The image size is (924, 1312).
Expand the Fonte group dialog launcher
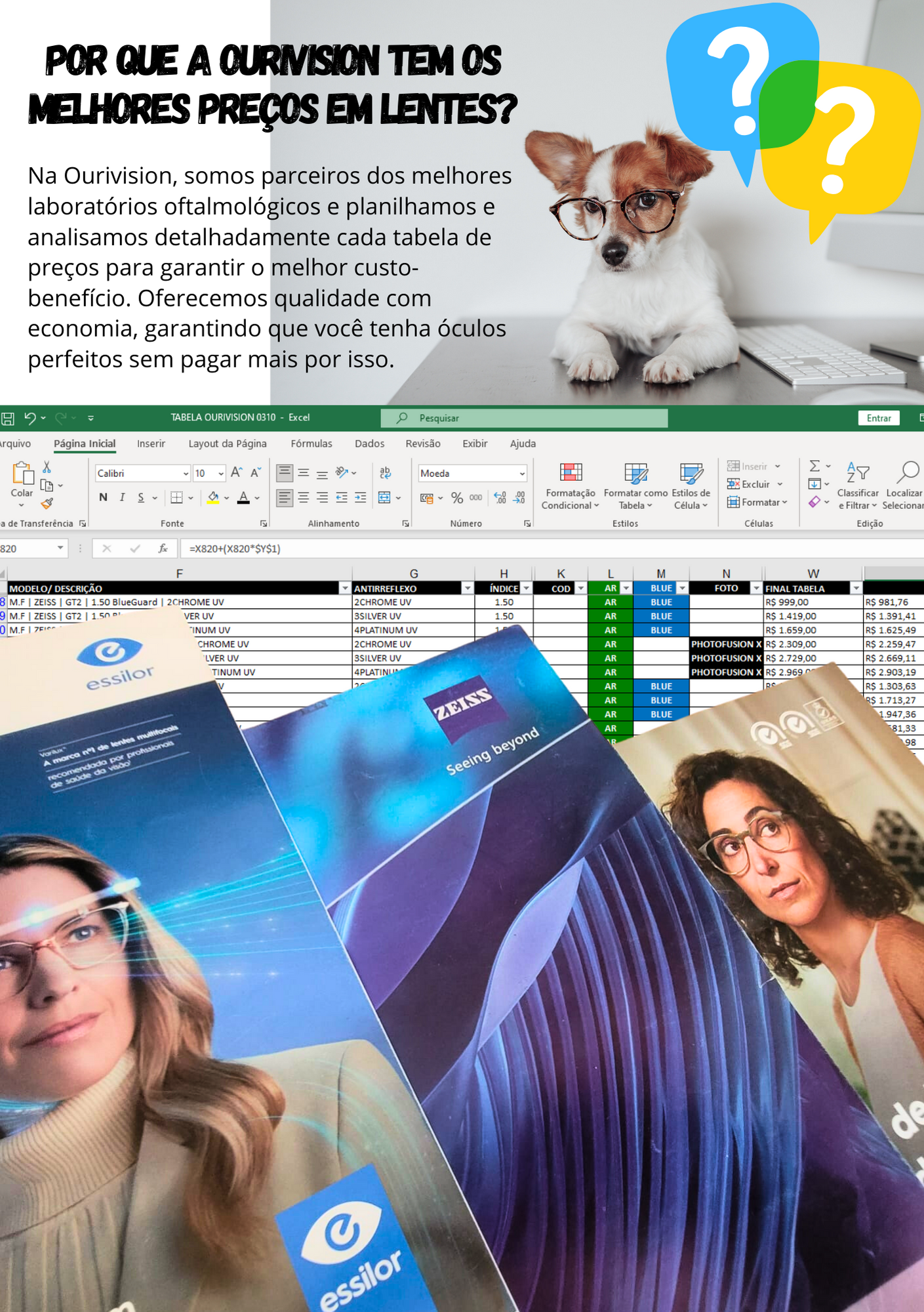(264, 523)
